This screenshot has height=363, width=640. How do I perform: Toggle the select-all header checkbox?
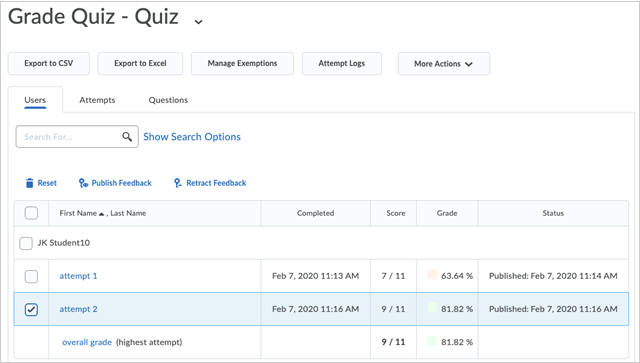[31, 213]
